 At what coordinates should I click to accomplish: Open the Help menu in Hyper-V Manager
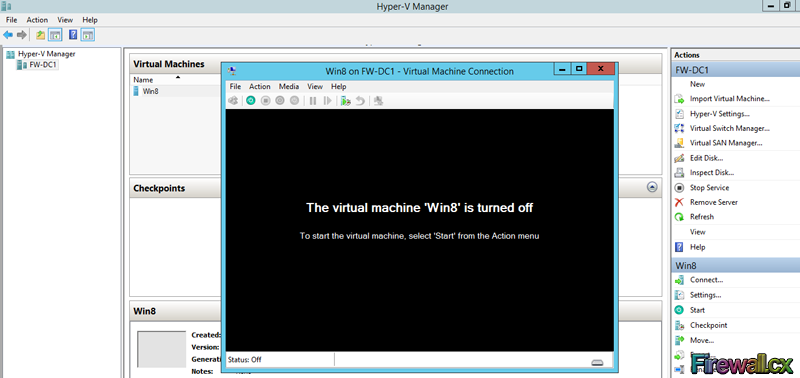[90, 20]
